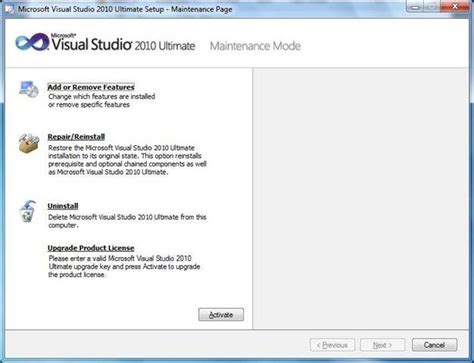Click the Uninstall recycle bin icon

click(28, 211)
